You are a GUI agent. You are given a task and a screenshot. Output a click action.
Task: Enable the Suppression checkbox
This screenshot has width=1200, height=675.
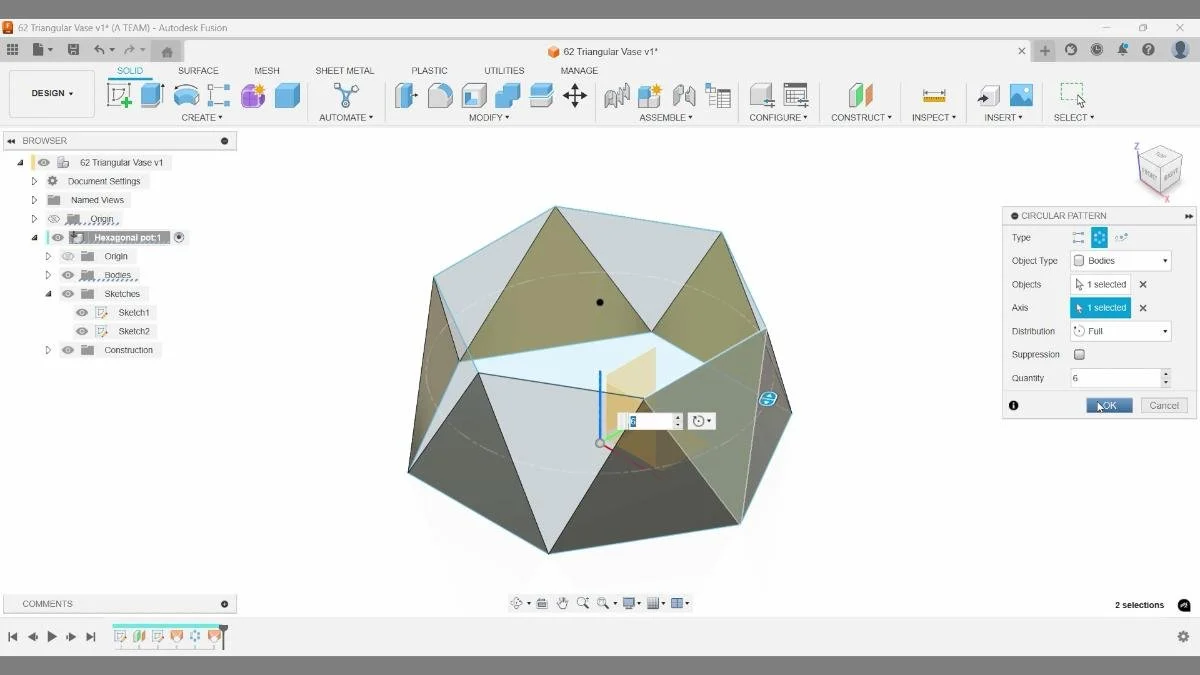[x=1079, y=354]
